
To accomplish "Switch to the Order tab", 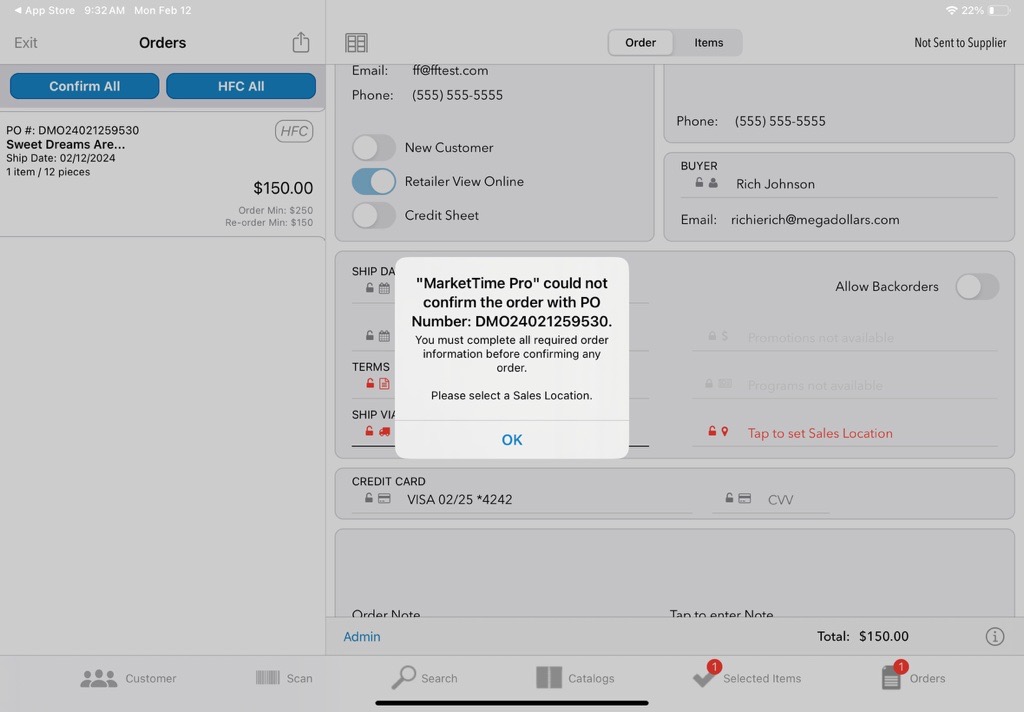I will [640, 42].
